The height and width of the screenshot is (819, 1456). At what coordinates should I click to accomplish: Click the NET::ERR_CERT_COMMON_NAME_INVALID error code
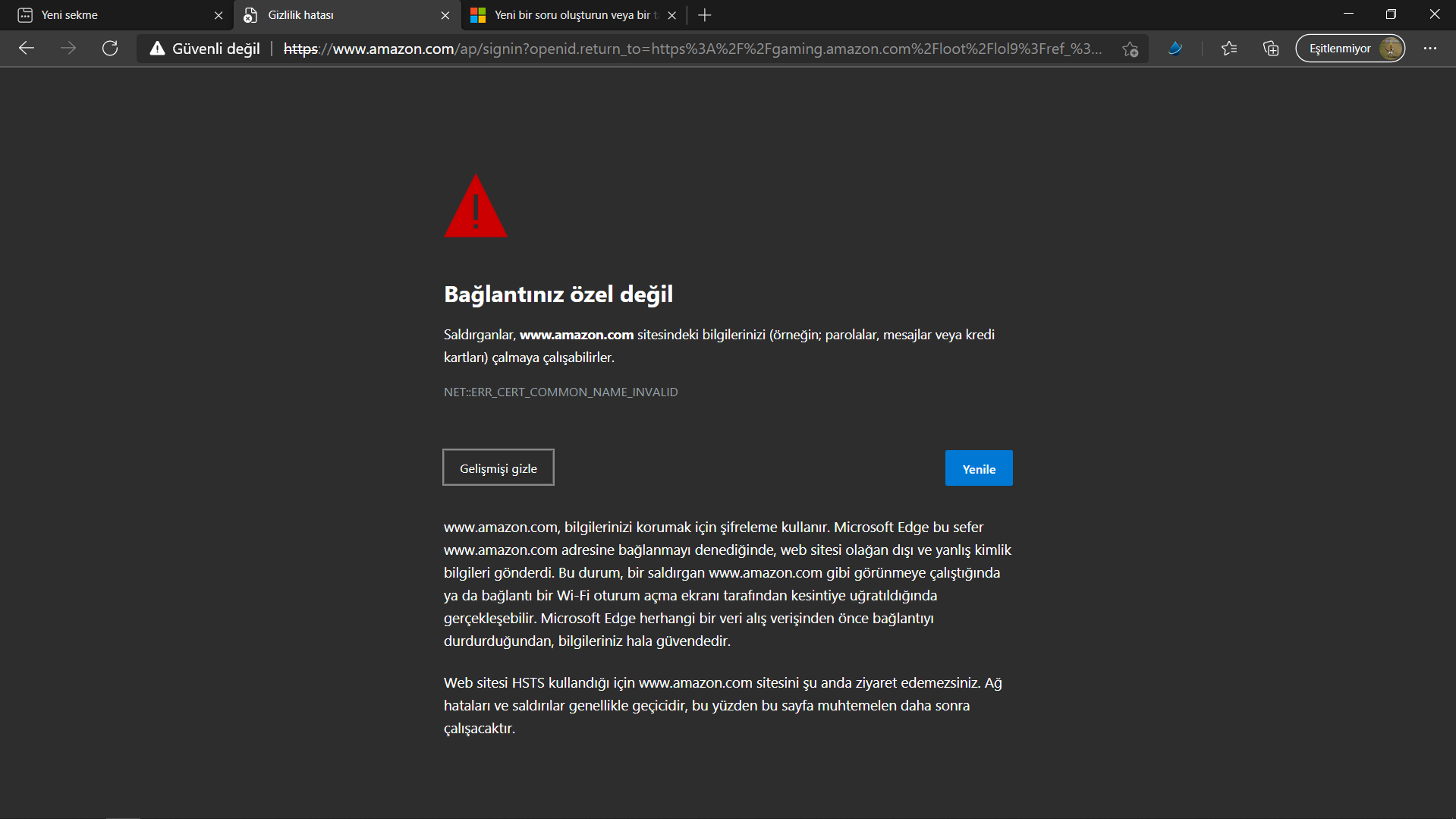561,392
